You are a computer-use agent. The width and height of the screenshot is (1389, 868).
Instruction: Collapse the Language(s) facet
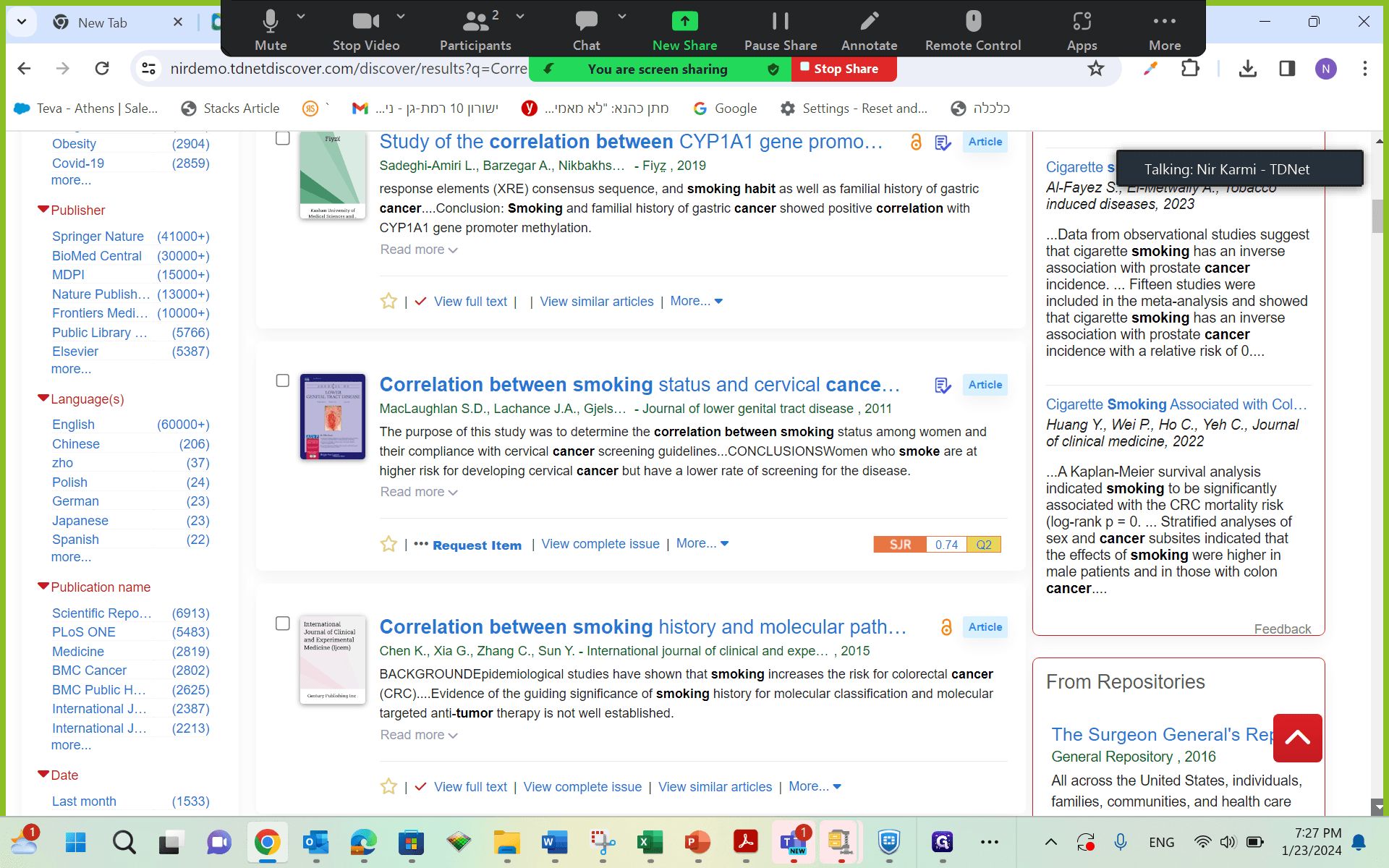point(43,399)
